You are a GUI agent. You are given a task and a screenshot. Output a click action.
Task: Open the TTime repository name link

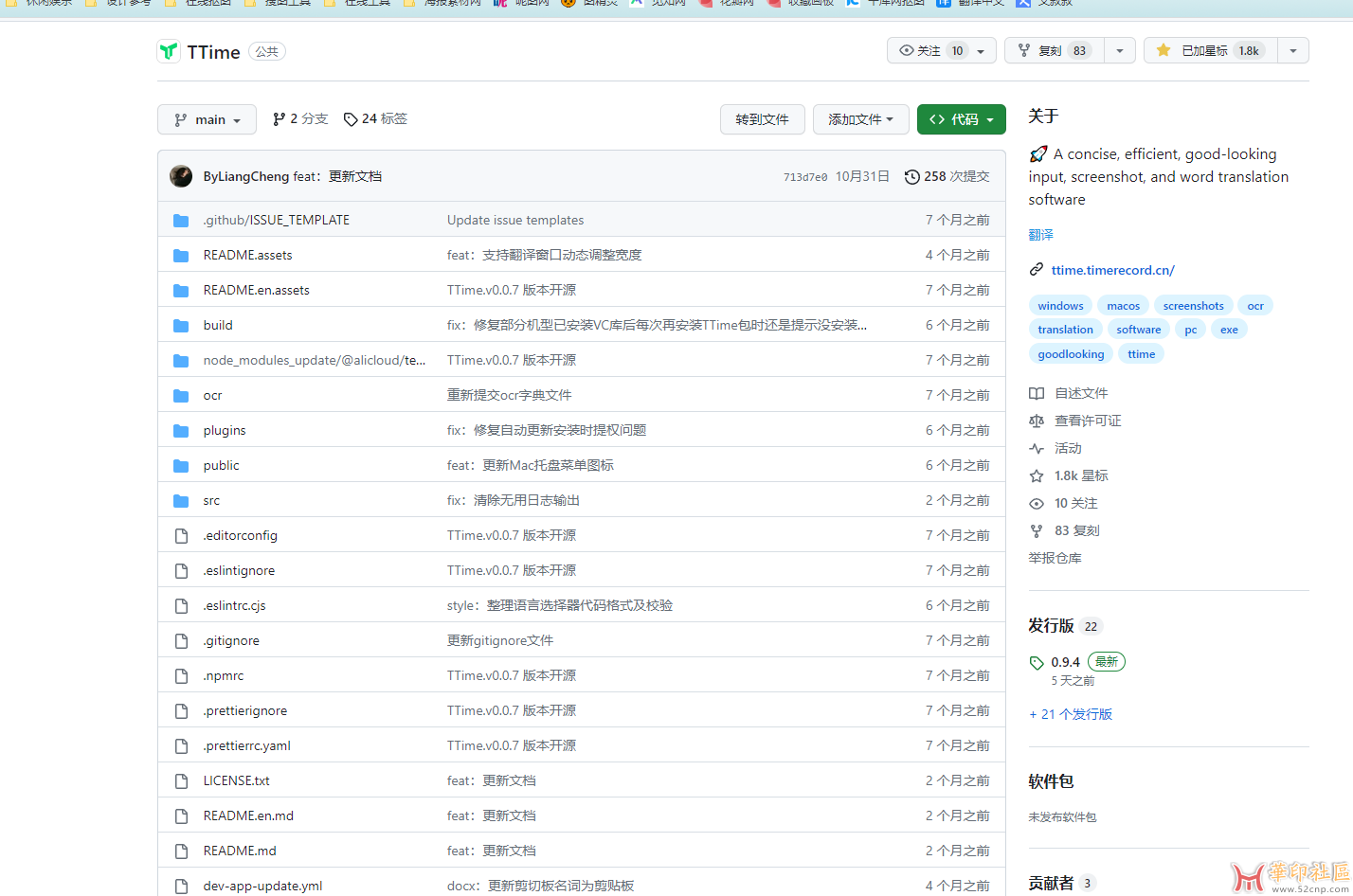pyautogui.click(x=213, y=52)
